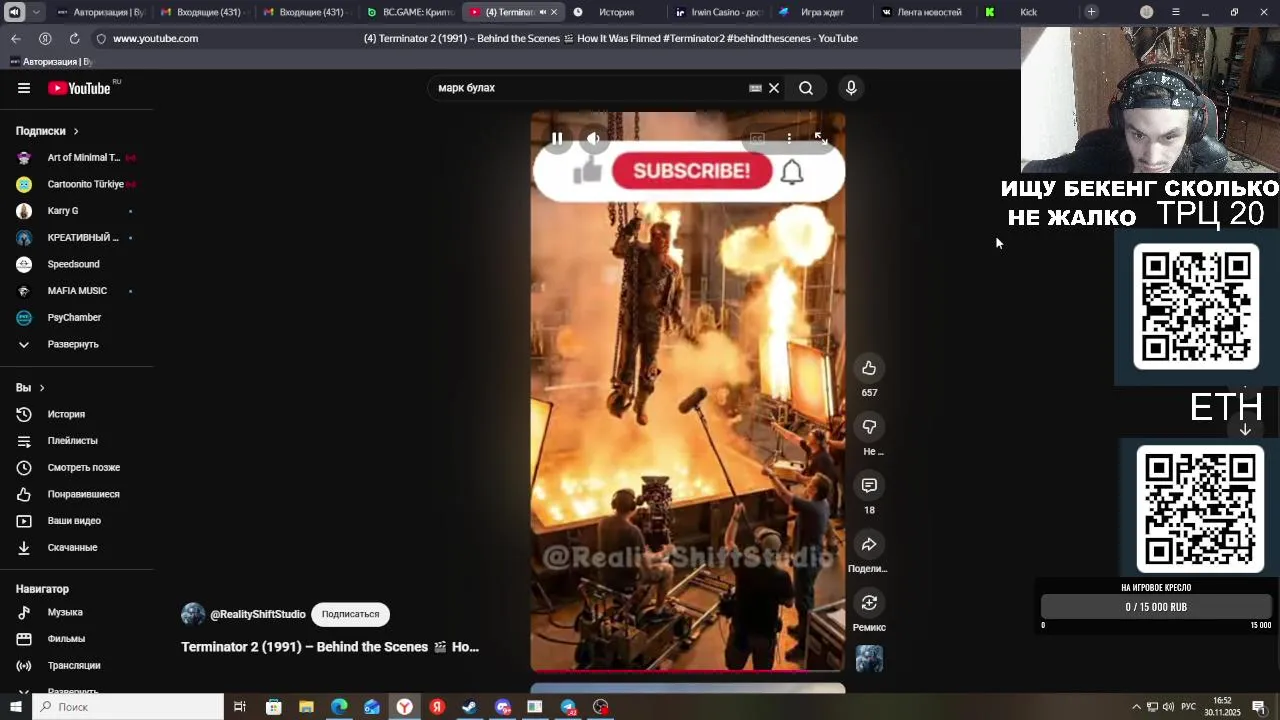
Task: Dislike the Short with the thumbs-down button
Action: pyautogui.click(x=869, y=427)
